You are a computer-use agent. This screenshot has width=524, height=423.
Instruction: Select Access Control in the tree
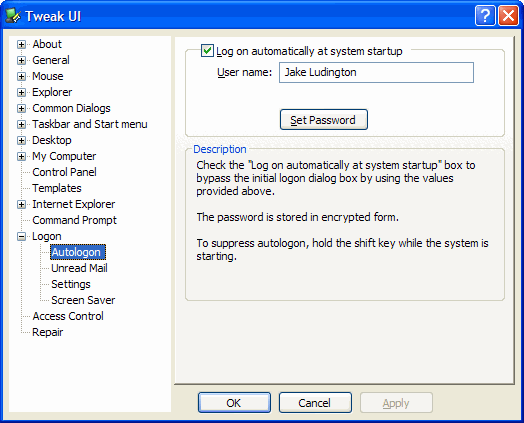(68, 316)
